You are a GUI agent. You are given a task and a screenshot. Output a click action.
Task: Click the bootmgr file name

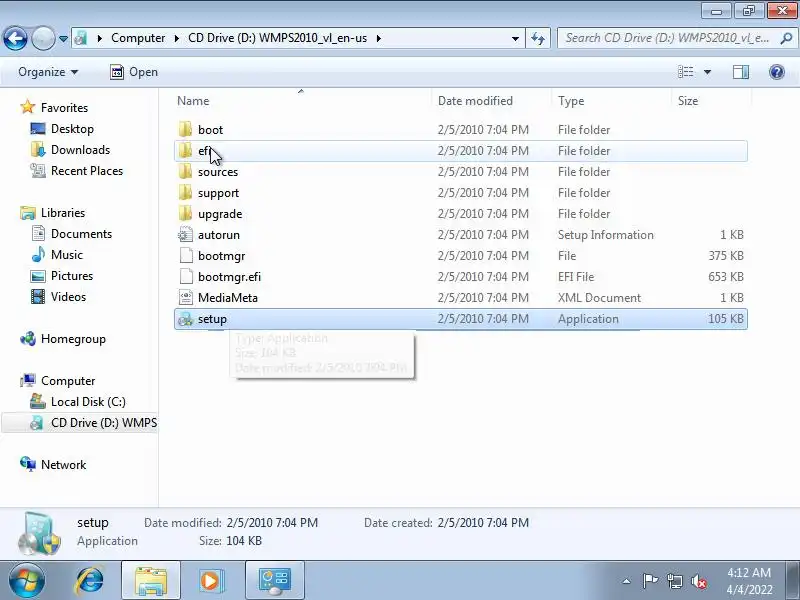(x=221, y=256)
